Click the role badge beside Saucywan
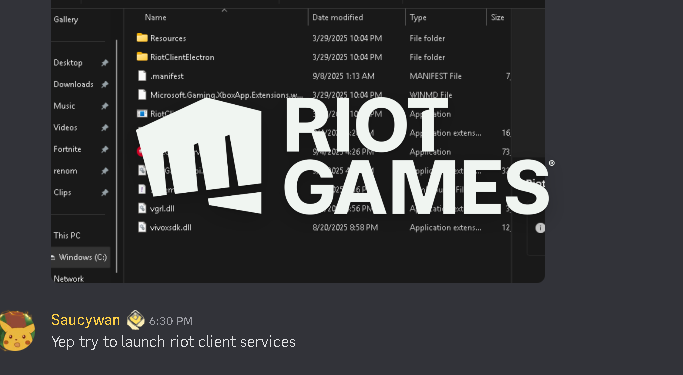683x375 pixels. (135, 320)
